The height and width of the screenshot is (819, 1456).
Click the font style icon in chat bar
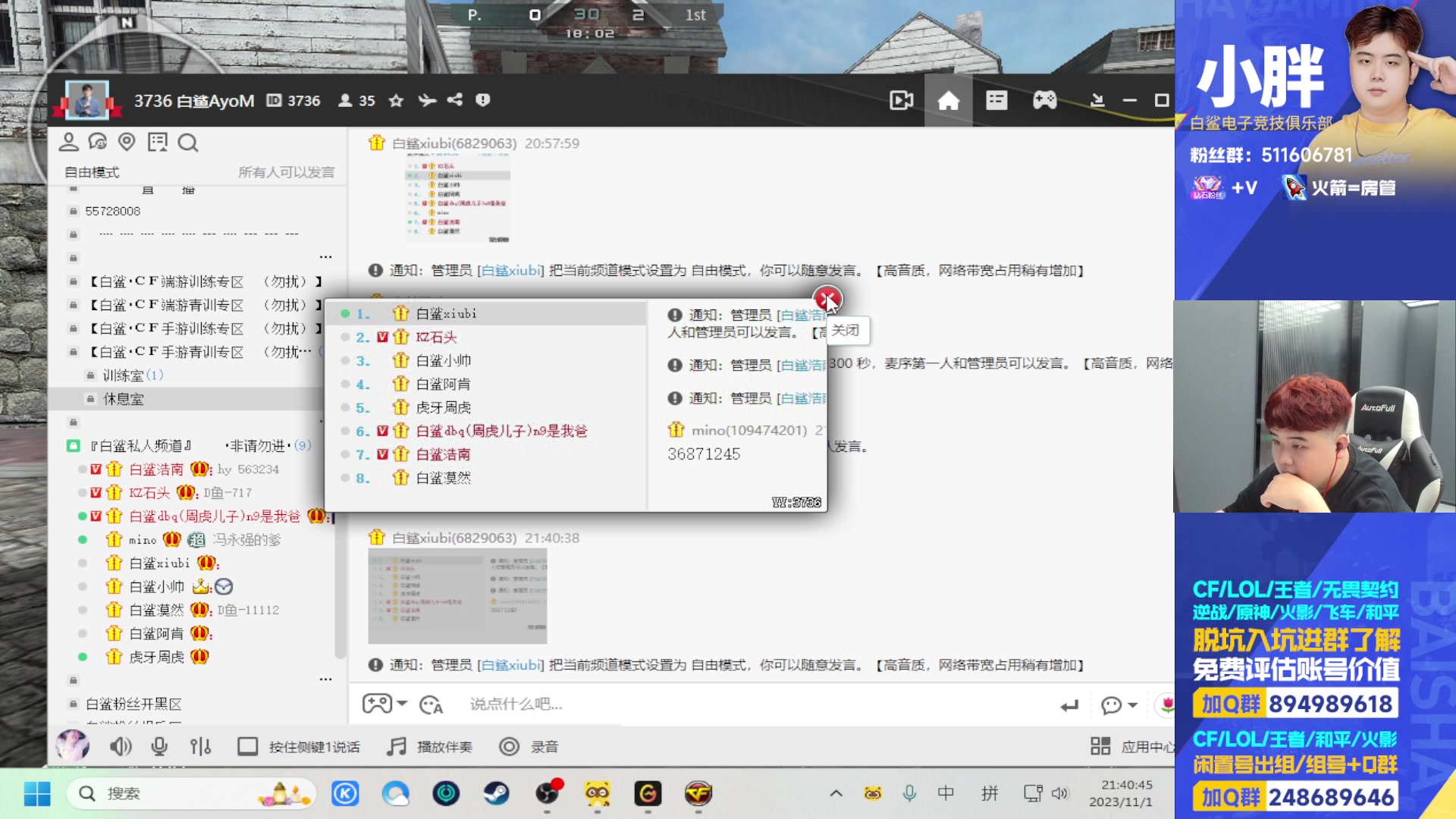pos(431,704)
